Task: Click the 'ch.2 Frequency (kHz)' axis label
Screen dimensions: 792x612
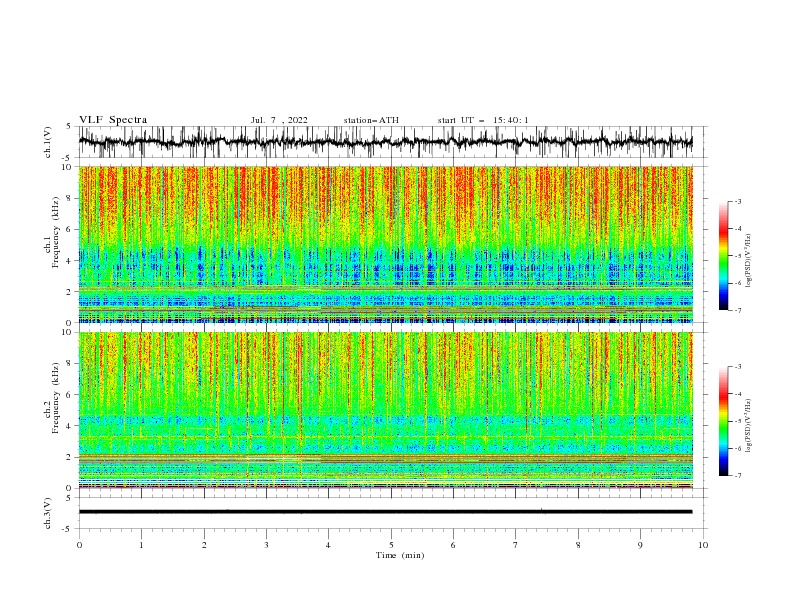Action: 52,397
